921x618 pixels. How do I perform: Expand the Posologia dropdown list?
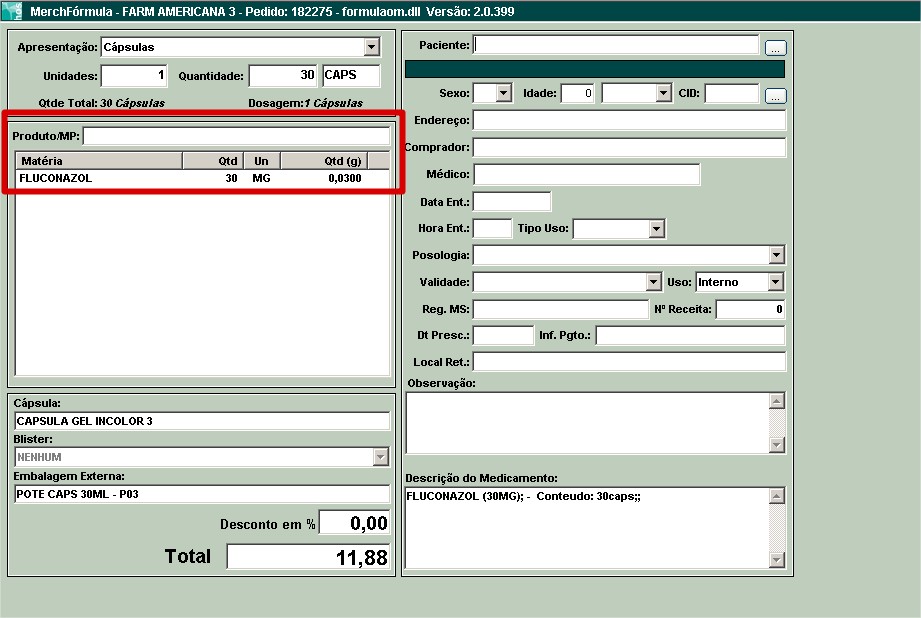[x=776, y=255]
